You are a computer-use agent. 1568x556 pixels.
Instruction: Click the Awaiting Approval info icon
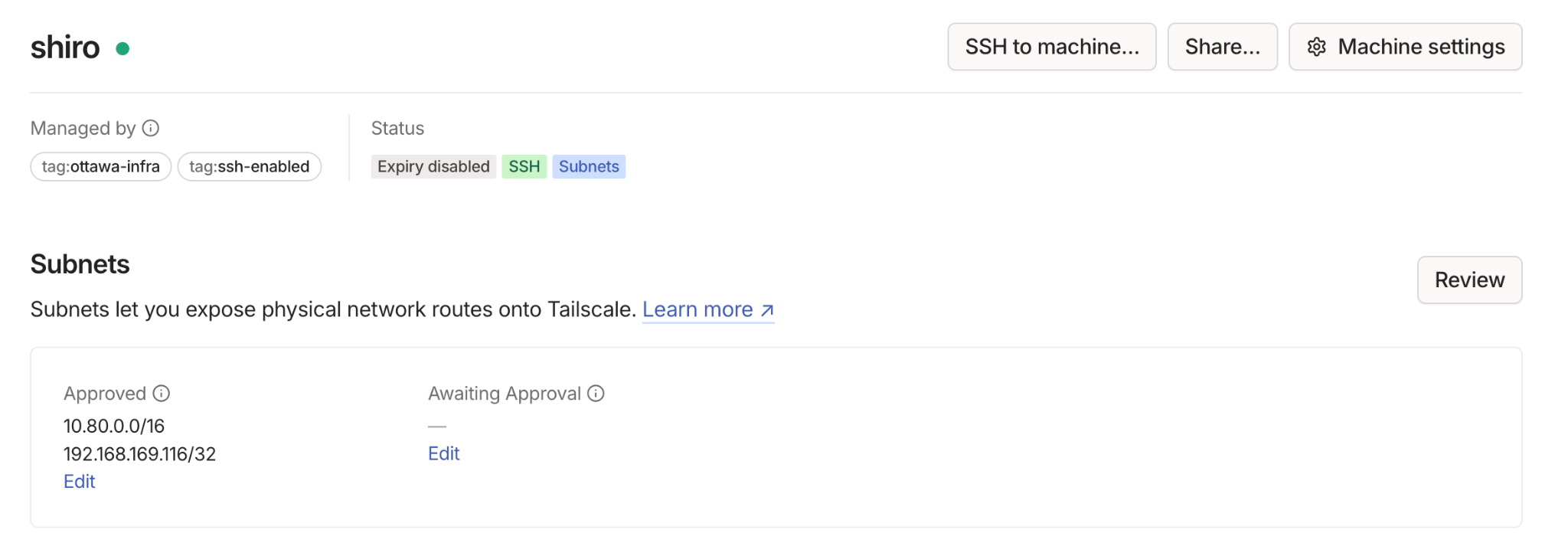coord(596,394)
